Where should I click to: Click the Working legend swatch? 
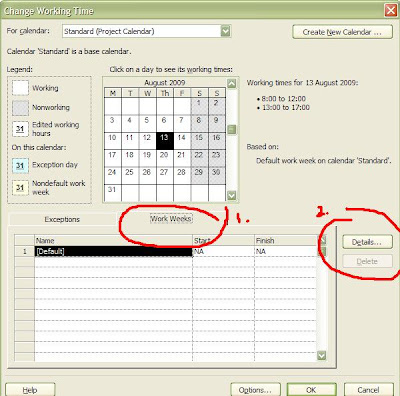[x=20, y=88]
